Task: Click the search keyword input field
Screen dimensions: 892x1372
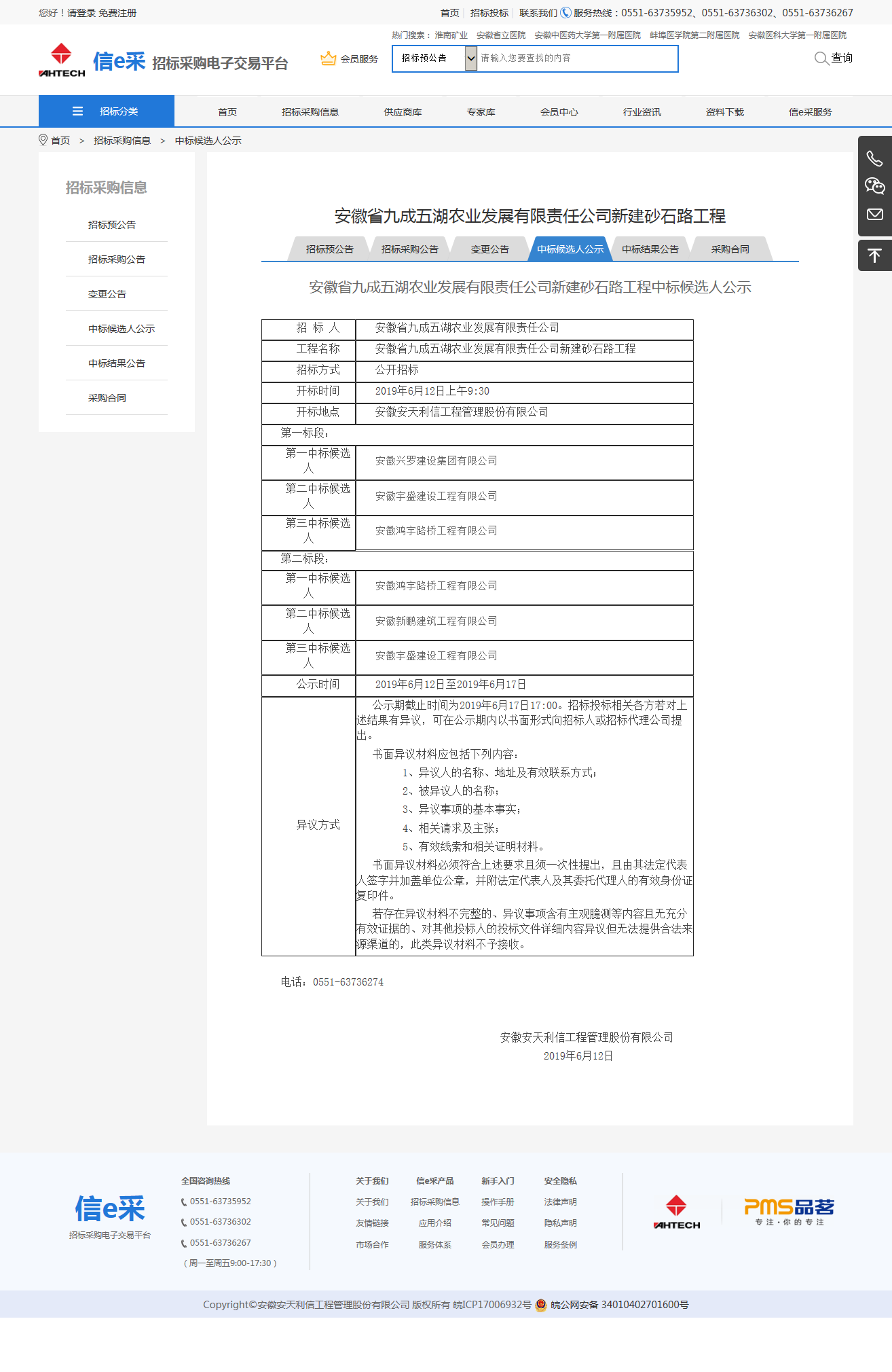Action: (576, 58)
